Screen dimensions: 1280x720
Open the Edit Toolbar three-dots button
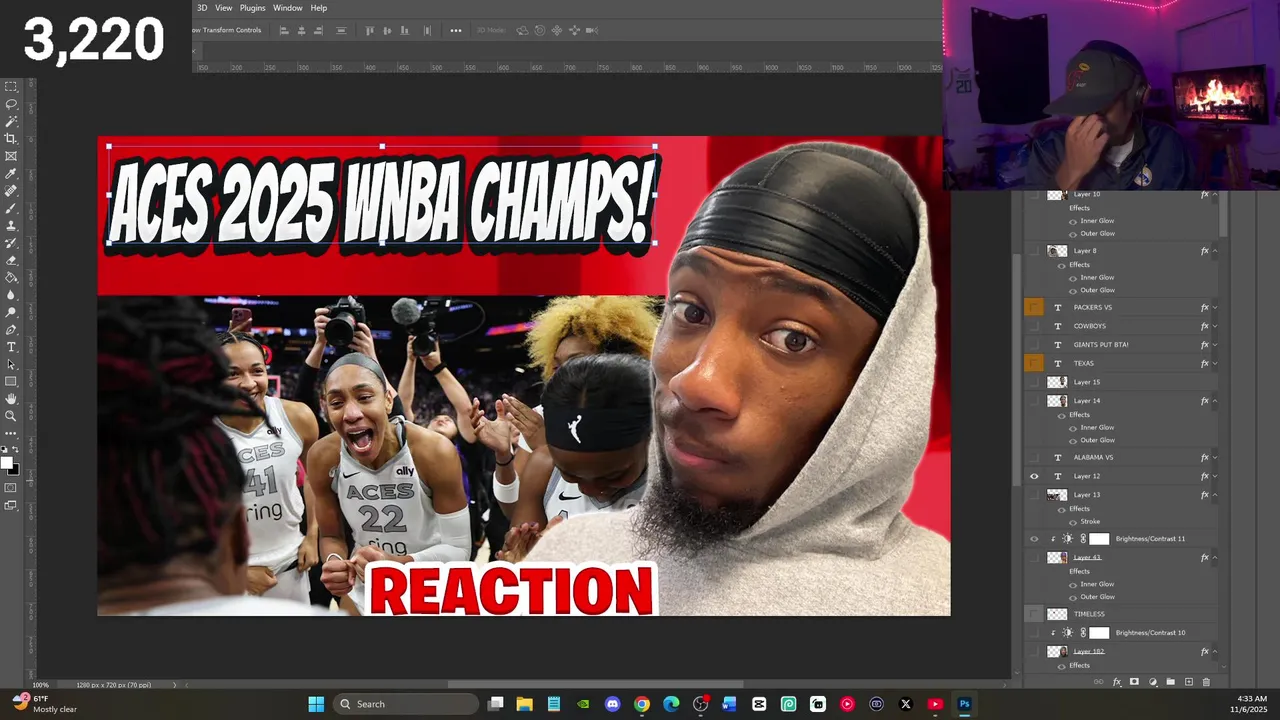(x=11, y=433)
